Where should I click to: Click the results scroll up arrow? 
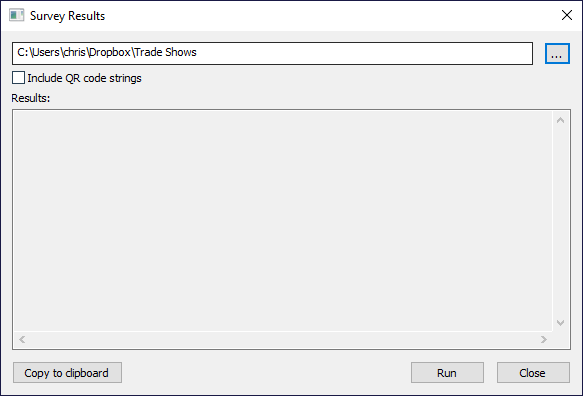click(x=560, y=120)
